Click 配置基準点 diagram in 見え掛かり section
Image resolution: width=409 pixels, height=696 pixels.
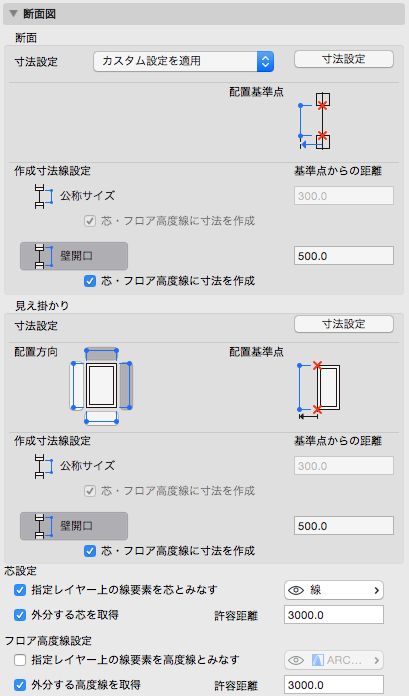click(319, 389)
